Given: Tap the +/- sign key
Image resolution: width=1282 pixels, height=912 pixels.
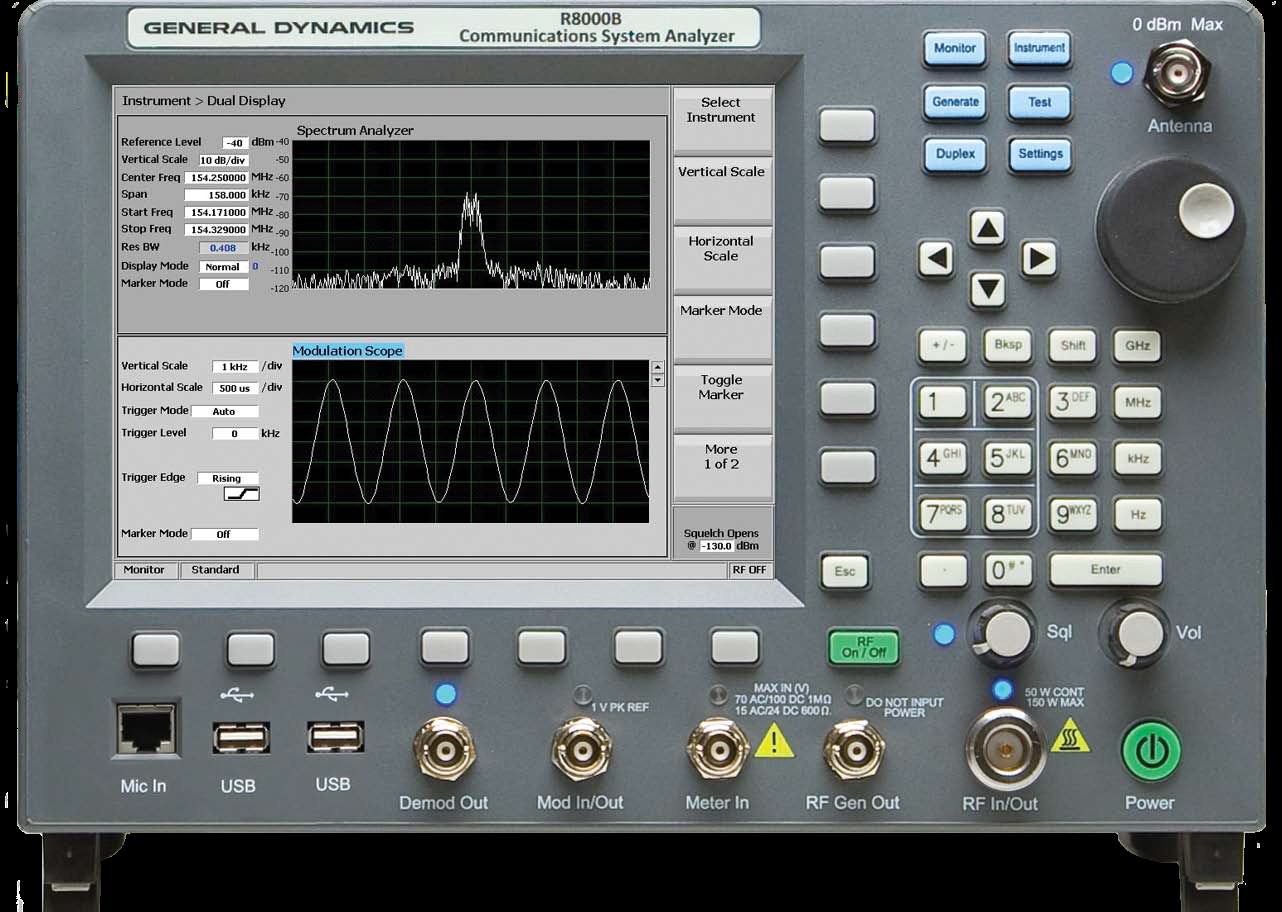Looking at the screenshot, I should (x=943, y=346).
